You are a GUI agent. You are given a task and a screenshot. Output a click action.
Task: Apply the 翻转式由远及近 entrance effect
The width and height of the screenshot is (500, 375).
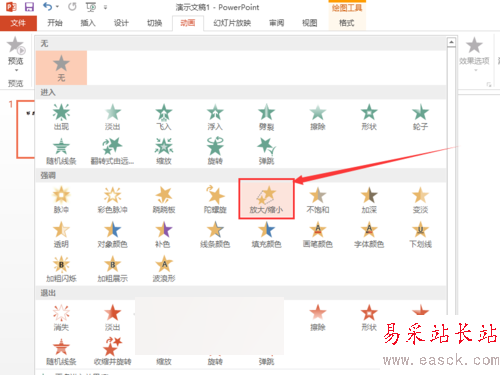112,151
